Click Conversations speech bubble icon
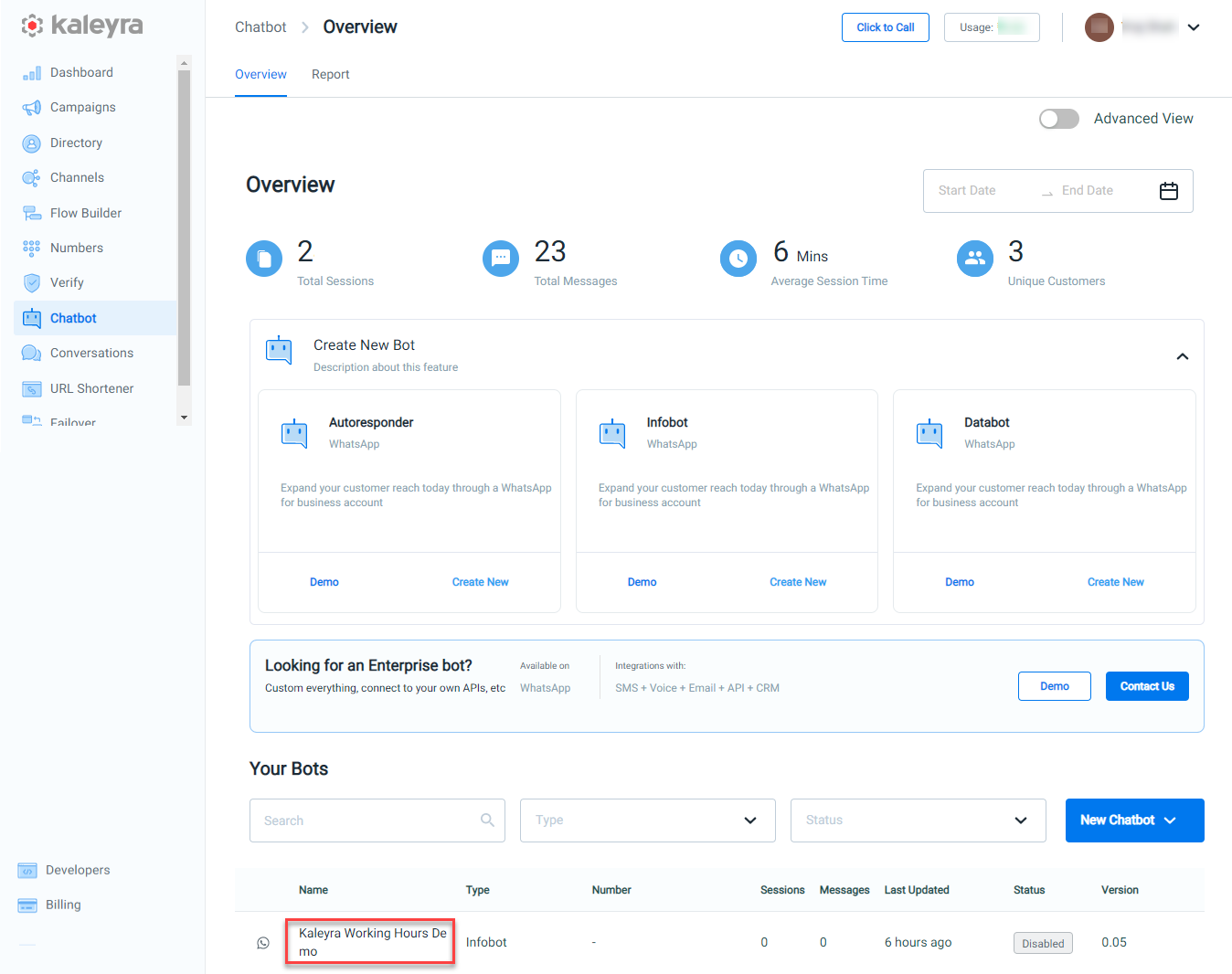1232x974 pixels. click(32, 354)
